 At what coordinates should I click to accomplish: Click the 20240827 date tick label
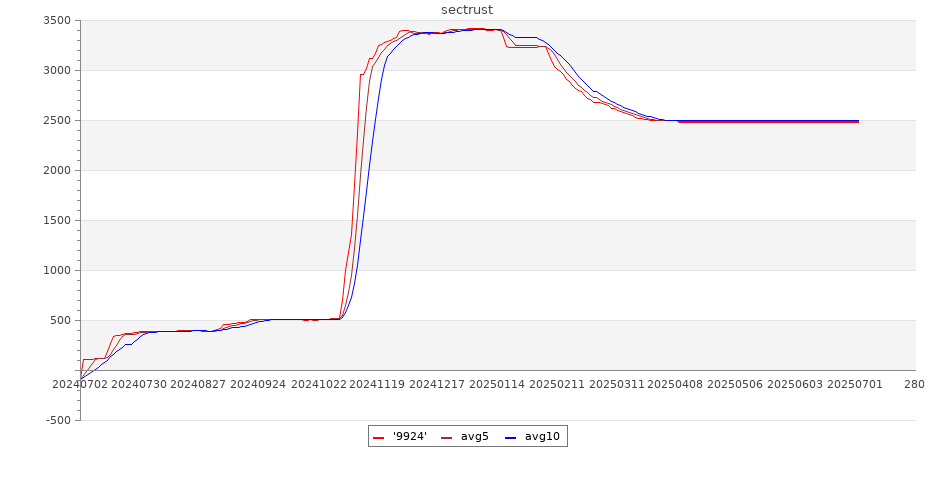(199, 384)
